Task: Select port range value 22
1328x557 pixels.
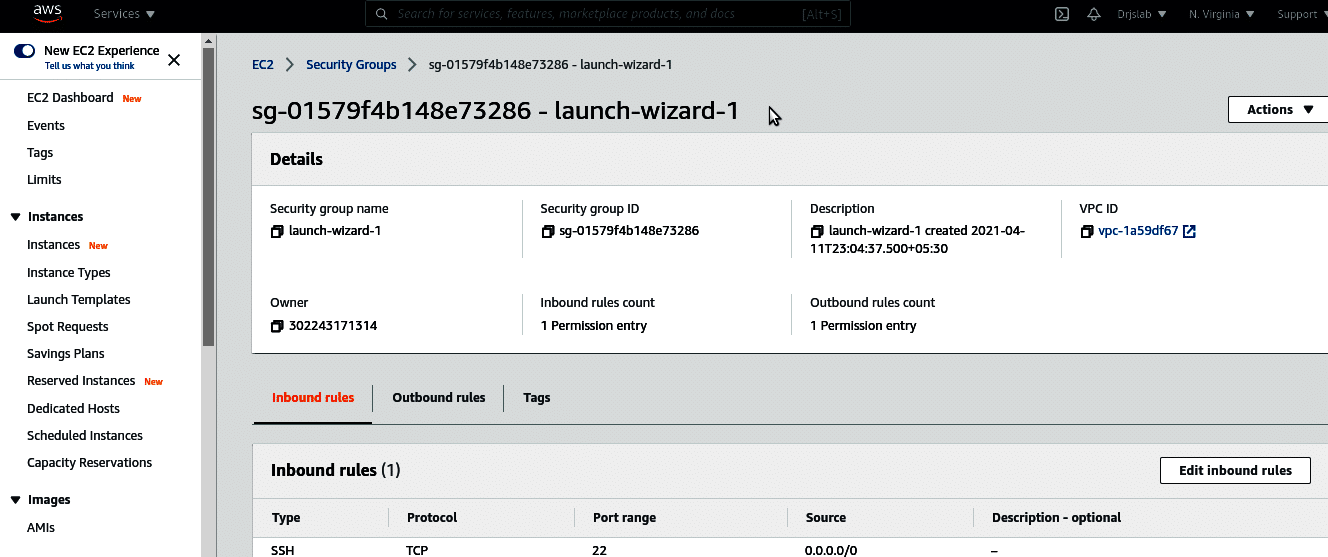Action: pyautogui.click(x=600, y=550)
